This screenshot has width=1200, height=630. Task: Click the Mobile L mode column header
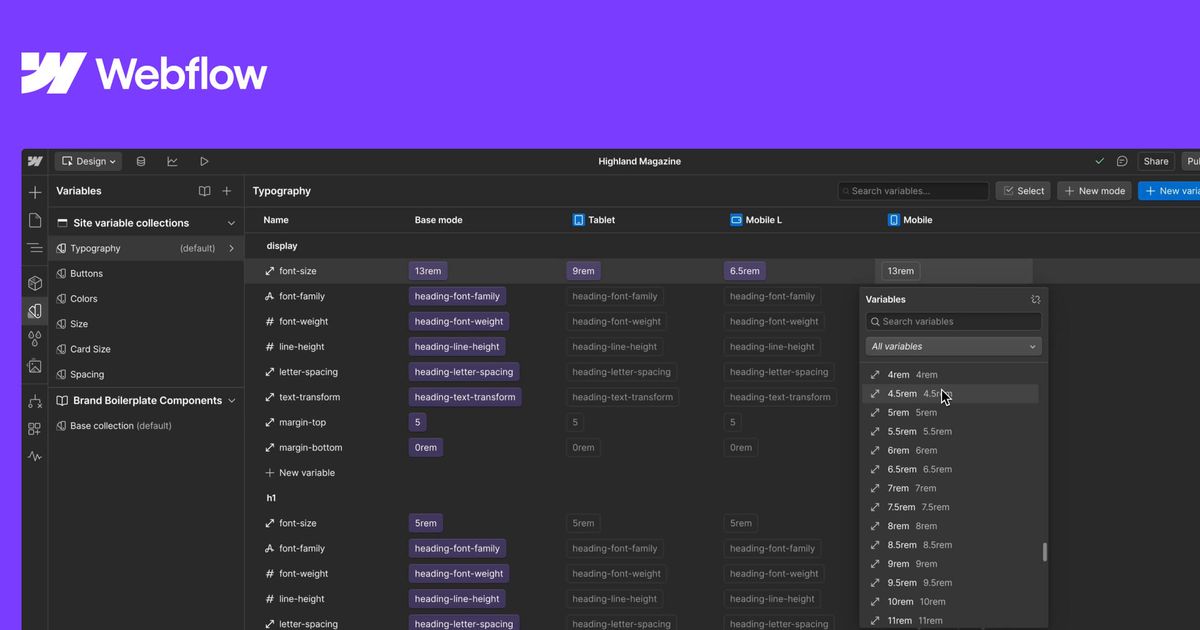click(757, 219)
